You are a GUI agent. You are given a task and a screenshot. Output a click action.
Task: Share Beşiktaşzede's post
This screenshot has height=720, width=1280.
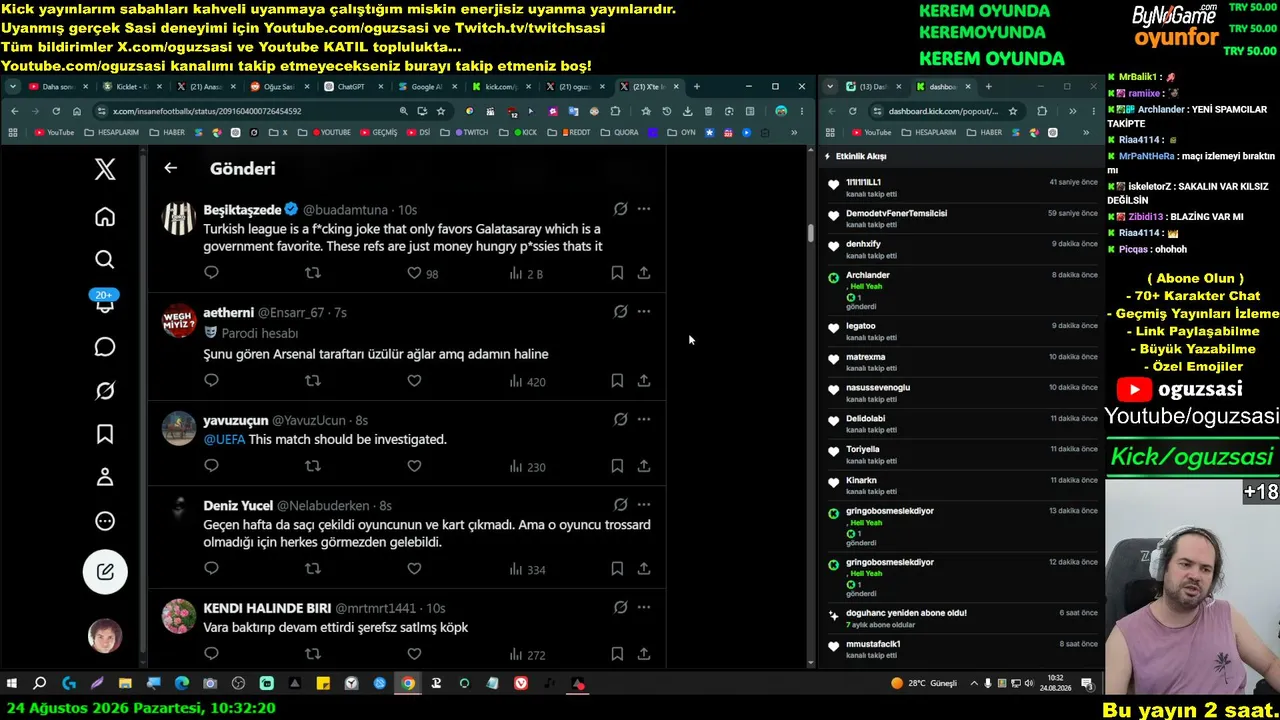pyautogui.click(x=644, y=273)
